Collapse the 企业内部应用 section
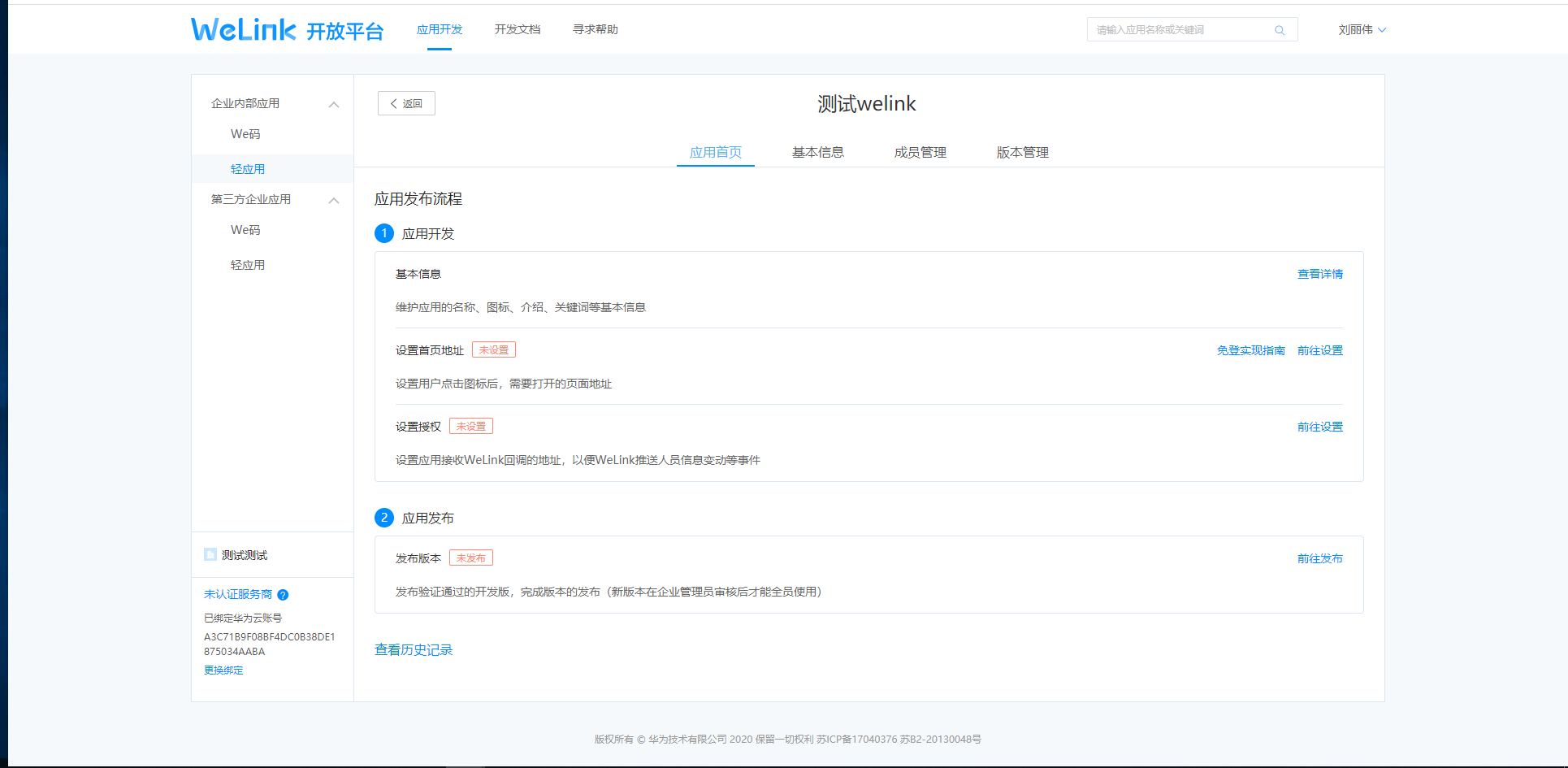The width and height of the screenshot is (1568, 768). 333,104
